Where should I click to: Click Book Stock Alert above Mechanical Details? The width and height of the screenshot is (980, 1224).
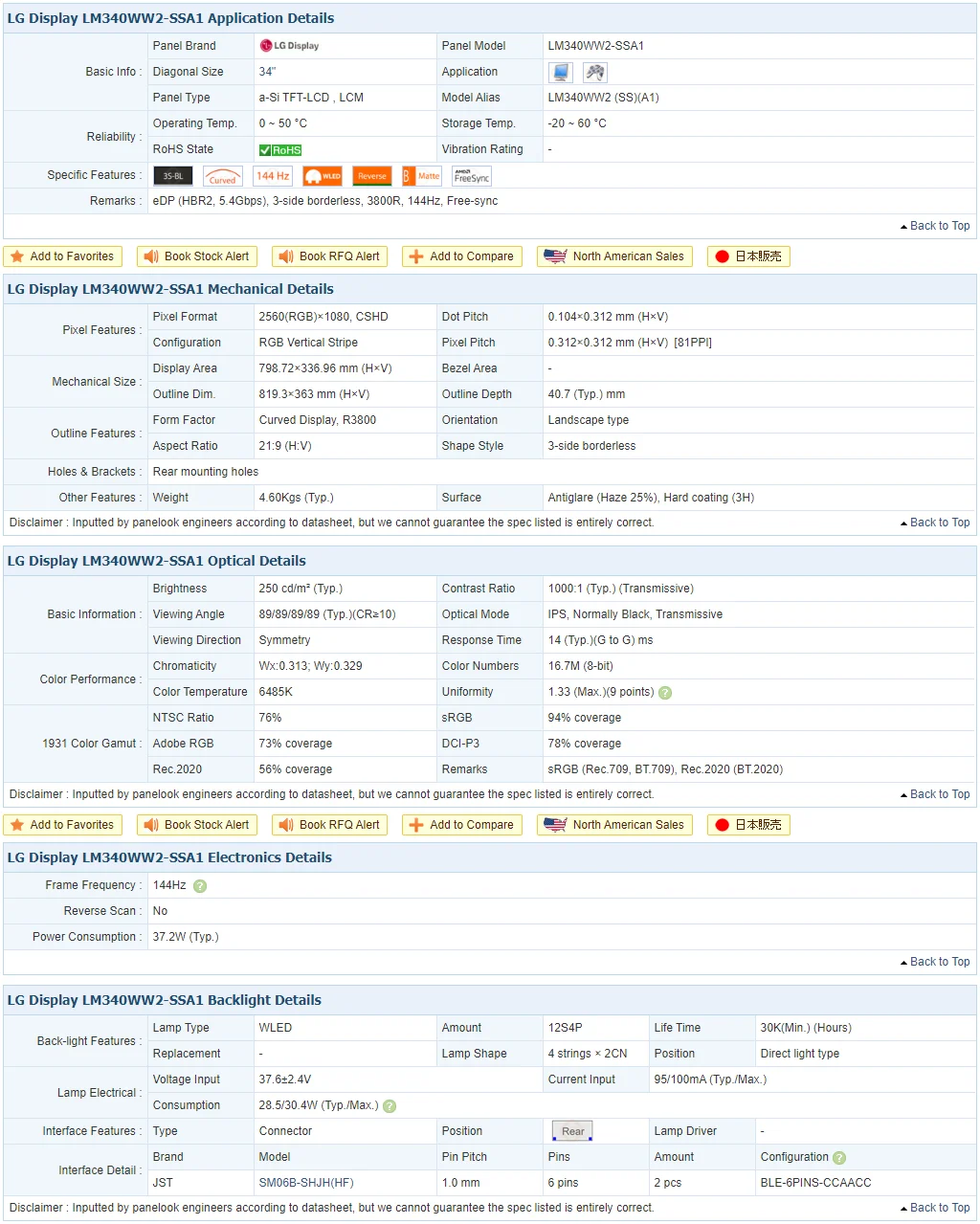(198, 256)
